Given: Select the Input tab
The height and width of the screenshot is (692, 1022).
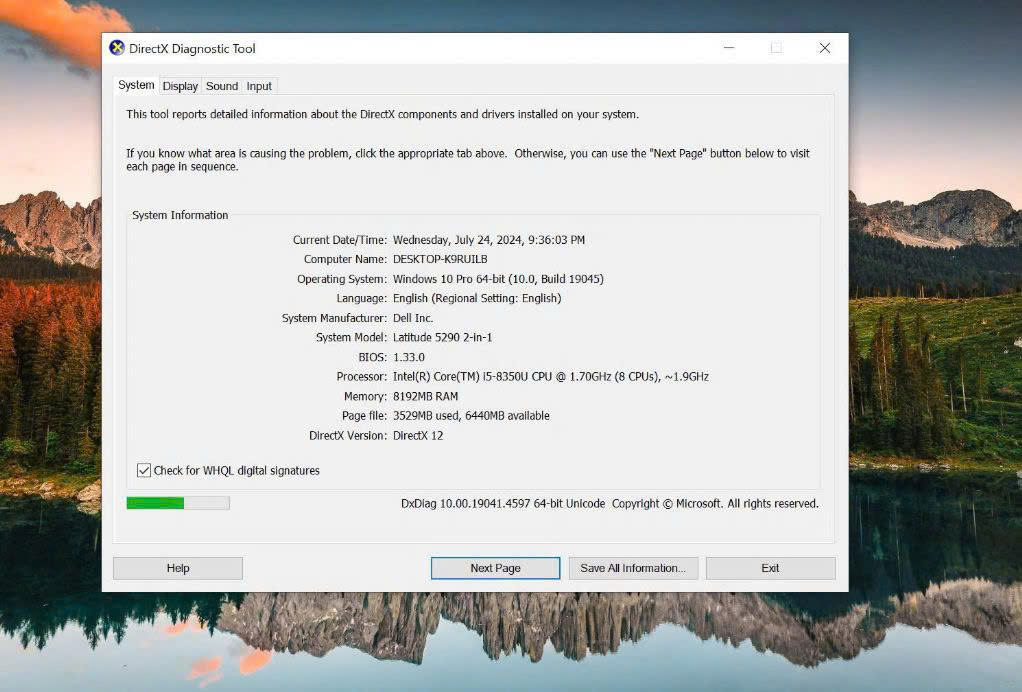Looking at the screenshot, I should coord(259,86).
